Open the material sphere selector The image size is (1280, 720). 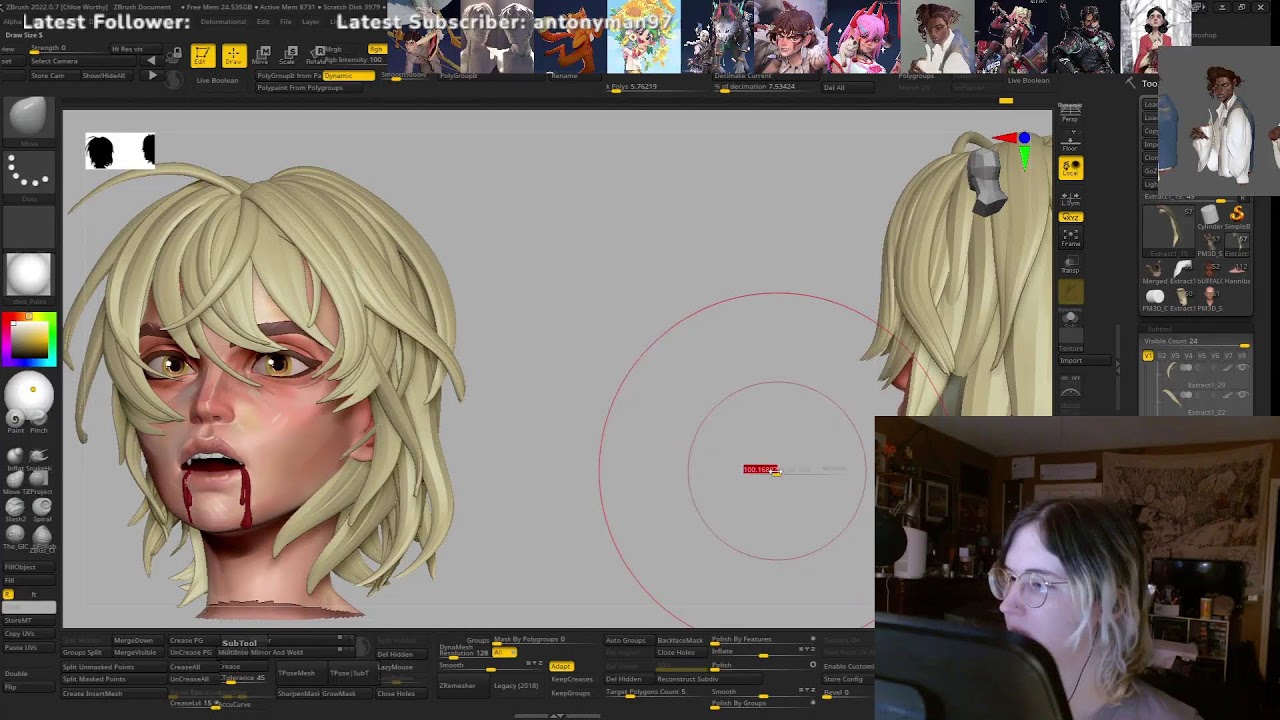28,274
